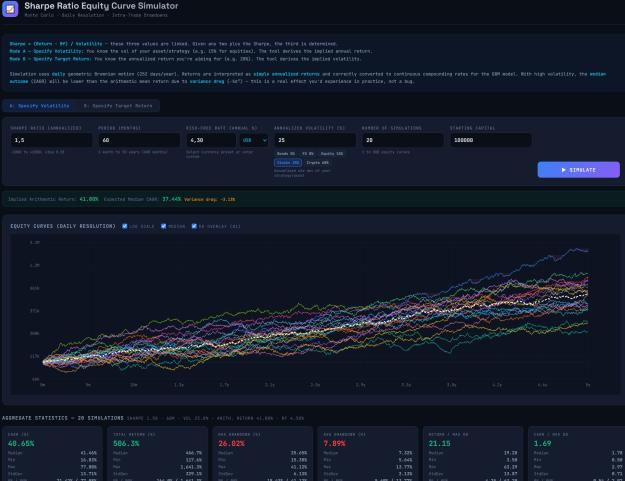Screen dimensions: 625x481
Task: Click the Annualized Volatility field showing 25
Action: 315,140
